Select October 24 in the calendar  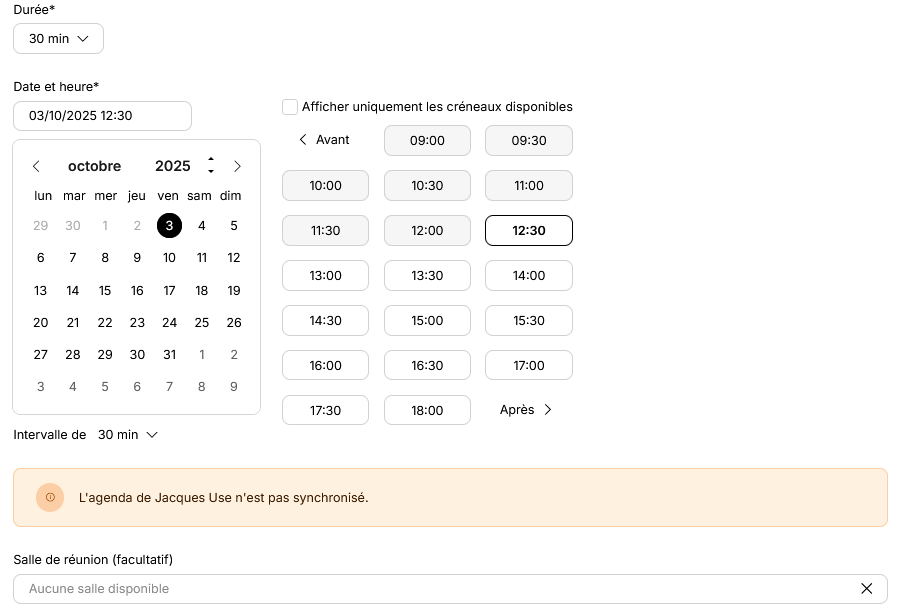pos(170,323)
